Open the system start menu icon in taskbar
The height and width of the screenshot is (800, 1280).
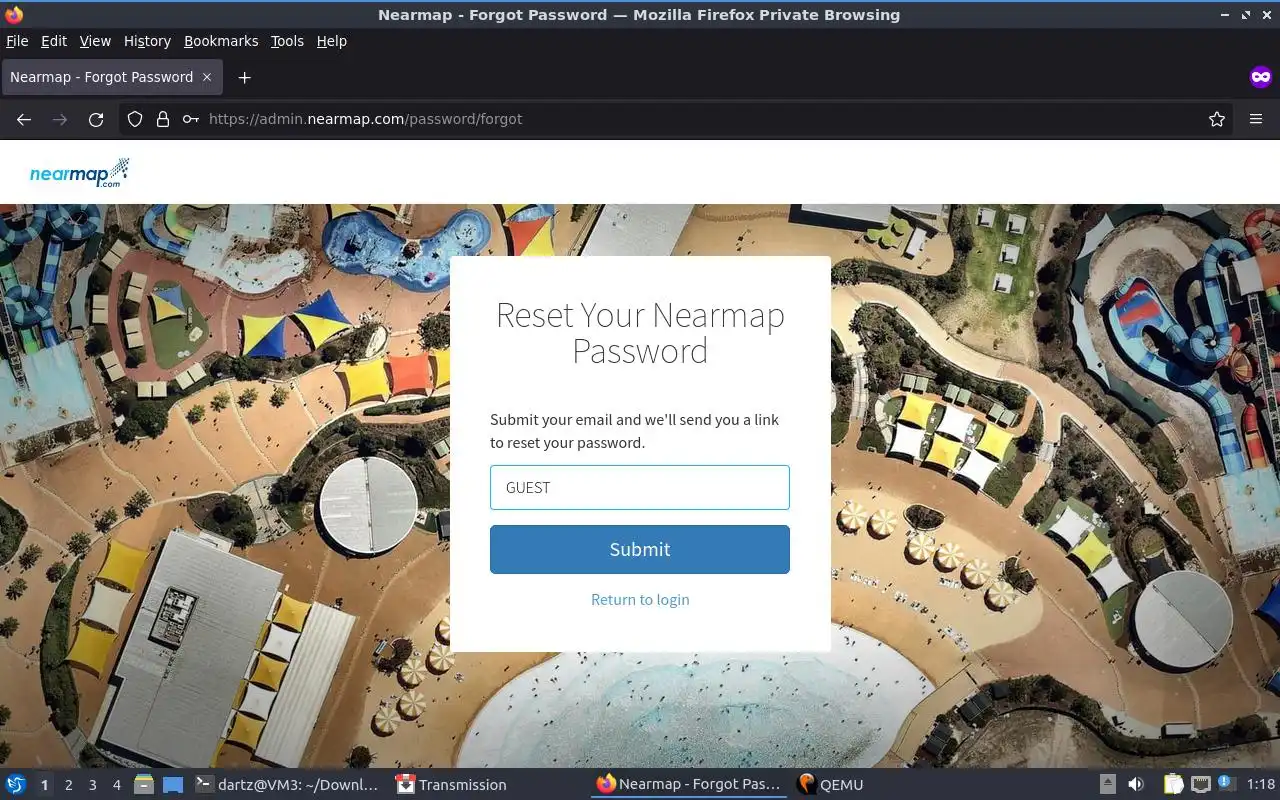click(16, 784)
